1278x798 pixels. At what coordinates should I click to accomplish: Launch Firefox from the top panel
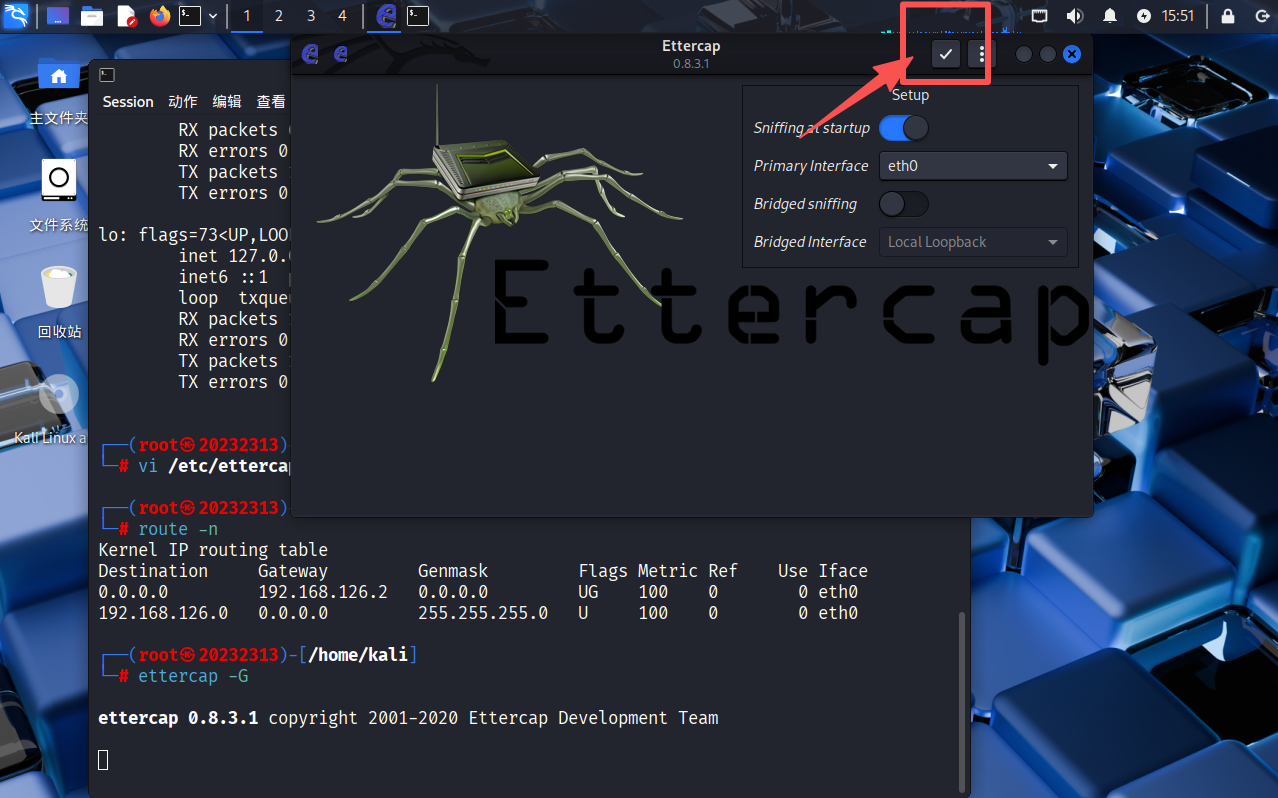click(159, 16)
